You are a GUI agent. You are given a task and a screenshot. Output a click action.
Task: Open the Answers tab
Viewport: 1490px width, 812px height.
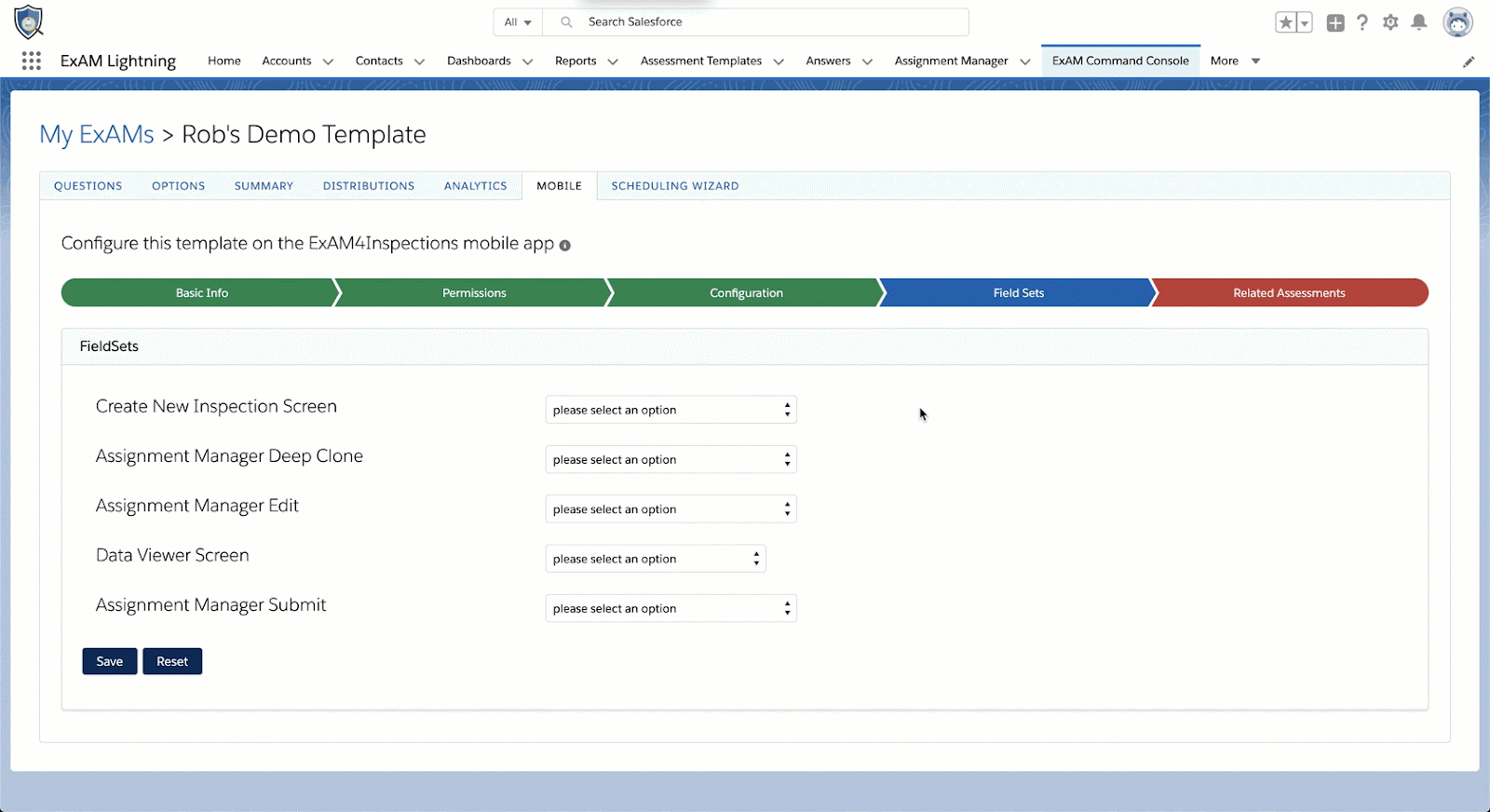(x=828, y=61)
